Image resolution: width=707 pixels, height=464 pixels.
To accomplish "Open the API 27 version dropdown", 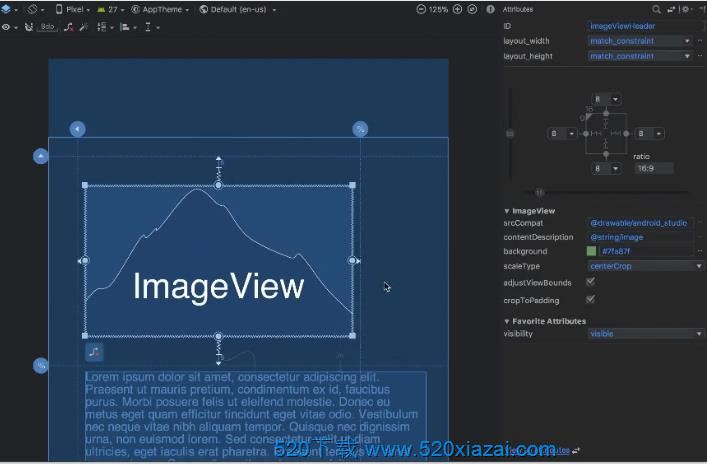I will coord(110,9).
